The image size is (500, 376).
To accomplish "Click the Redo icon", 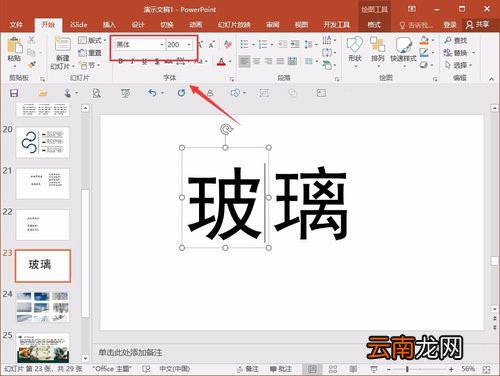I will (181, 93).
